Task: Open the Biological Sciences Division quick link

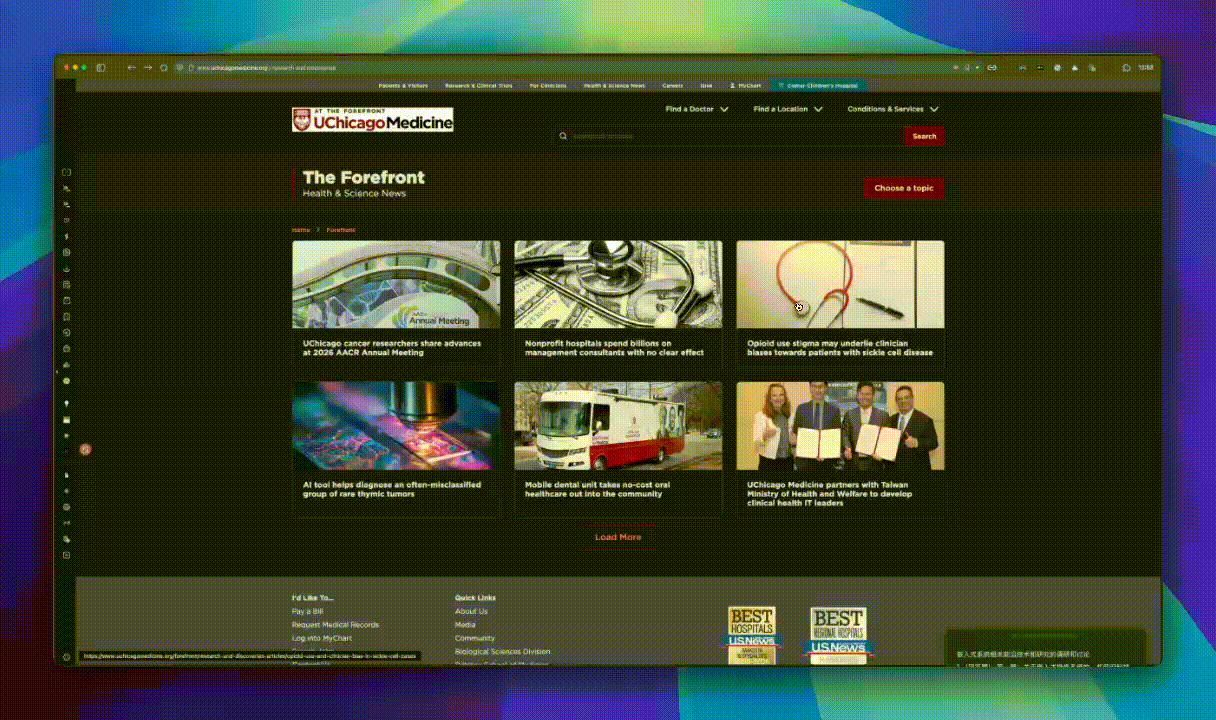Action: click(502, 651)
